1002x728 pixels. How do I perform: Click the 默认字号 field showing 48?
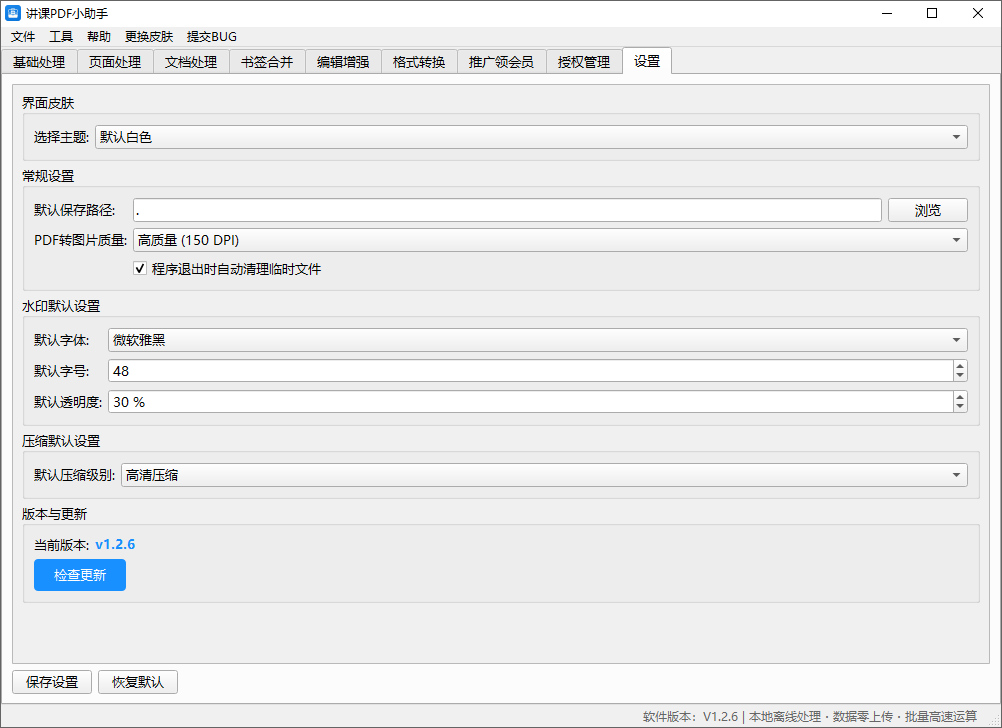530,371
